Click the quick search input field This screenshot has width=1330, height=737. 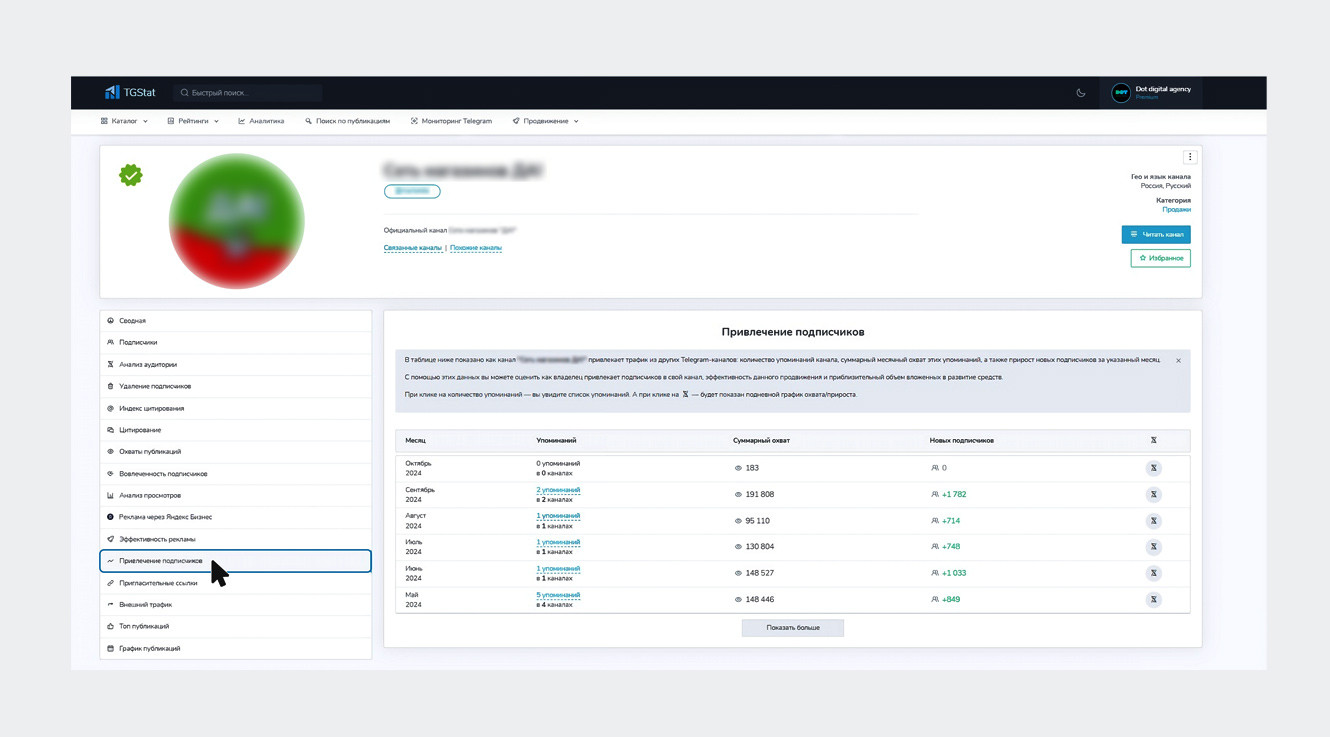[250, 93]
